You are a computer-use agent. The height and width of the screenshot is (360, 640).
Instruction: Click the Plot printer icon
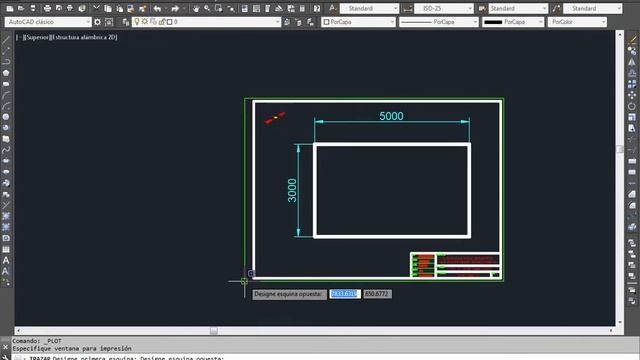tap(47, 8)
